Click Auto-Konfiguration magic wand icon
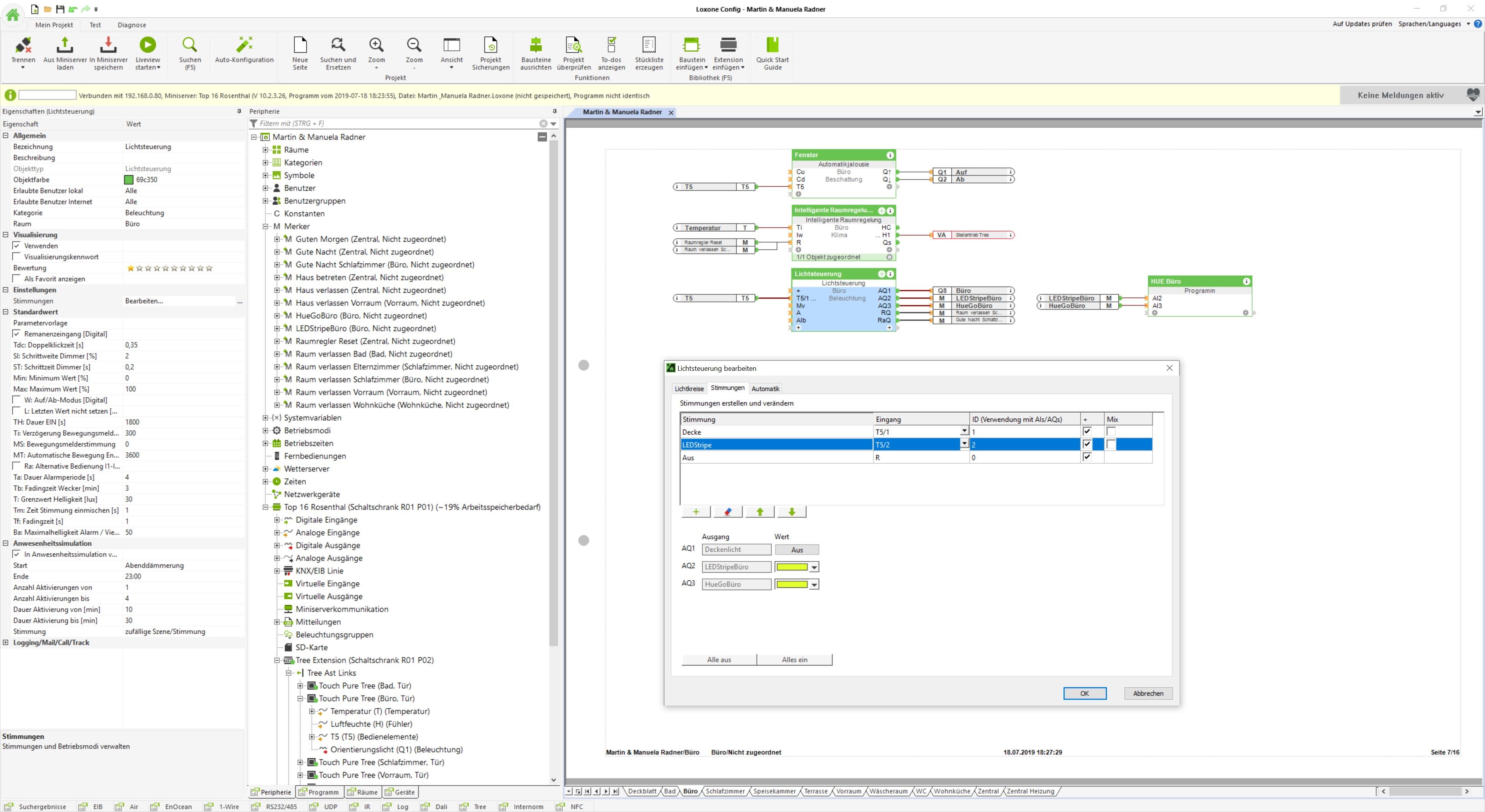 [x=244, y=45]
